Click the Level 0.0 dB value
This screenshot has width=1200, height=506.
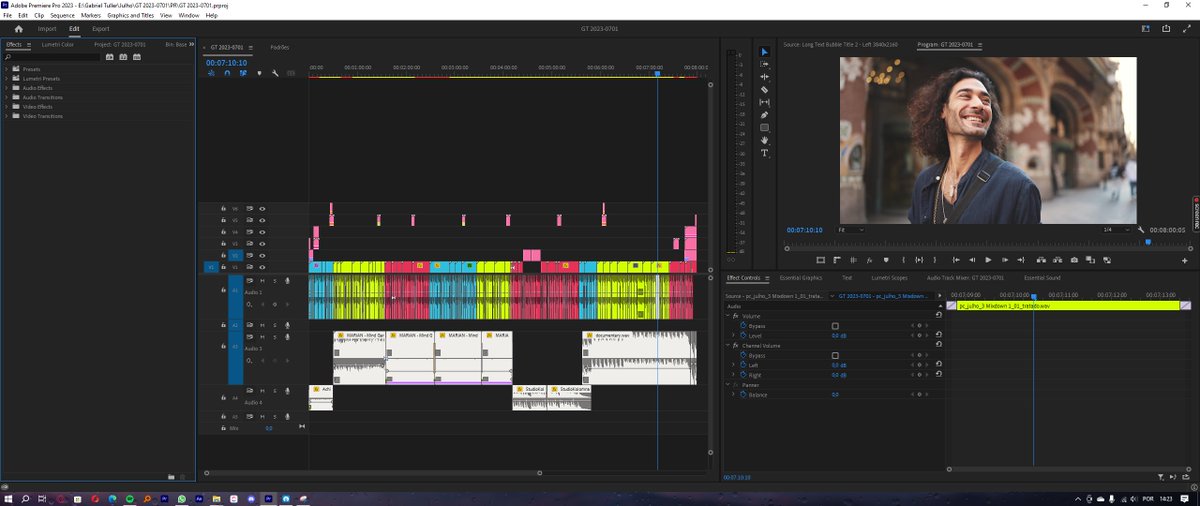[x=839, y=335]
